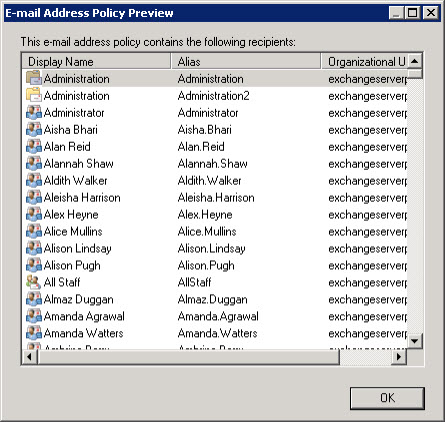Select the Almaz Duggan display name

79,299
